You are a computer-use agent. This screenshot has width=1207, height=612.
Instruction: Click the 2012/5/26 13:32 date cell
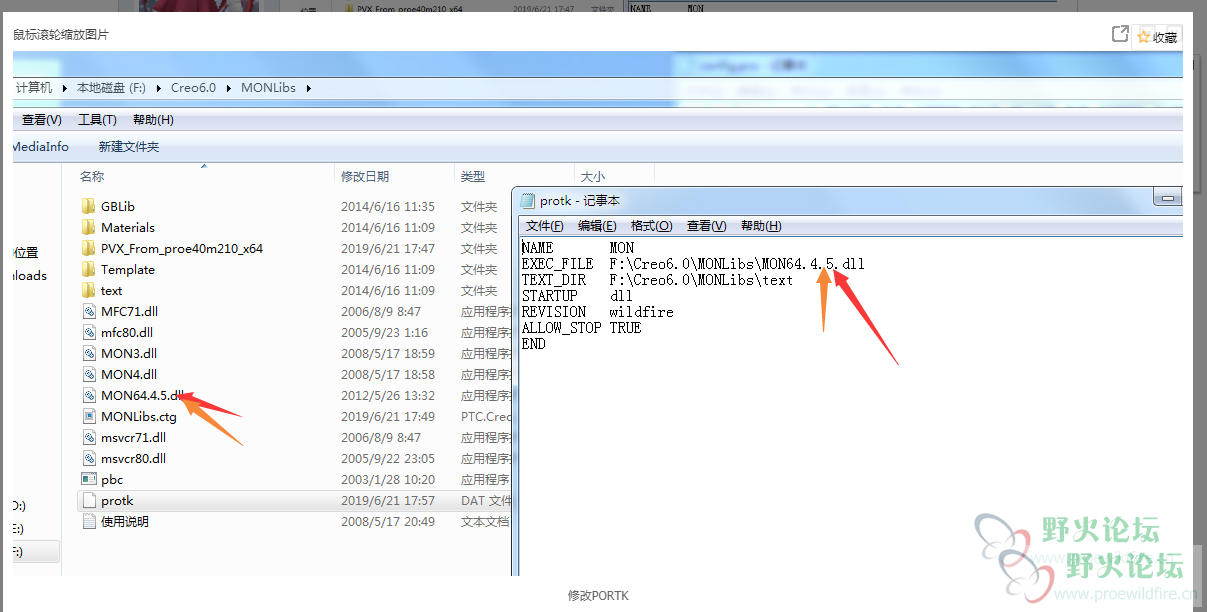coord(388,396)
